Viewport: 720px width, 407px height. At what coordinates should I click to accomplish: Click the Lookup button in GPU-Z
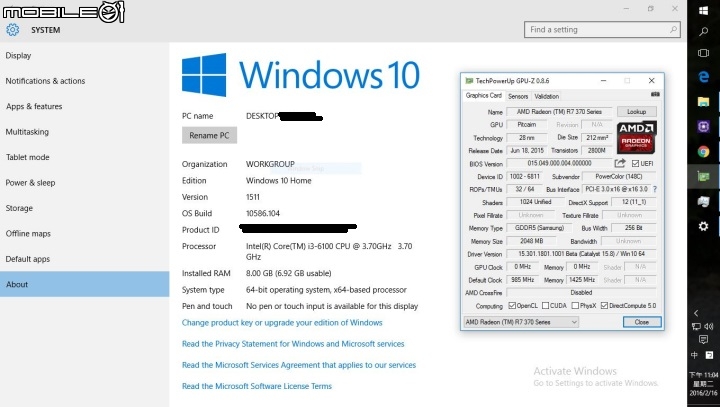click(636, 112)
